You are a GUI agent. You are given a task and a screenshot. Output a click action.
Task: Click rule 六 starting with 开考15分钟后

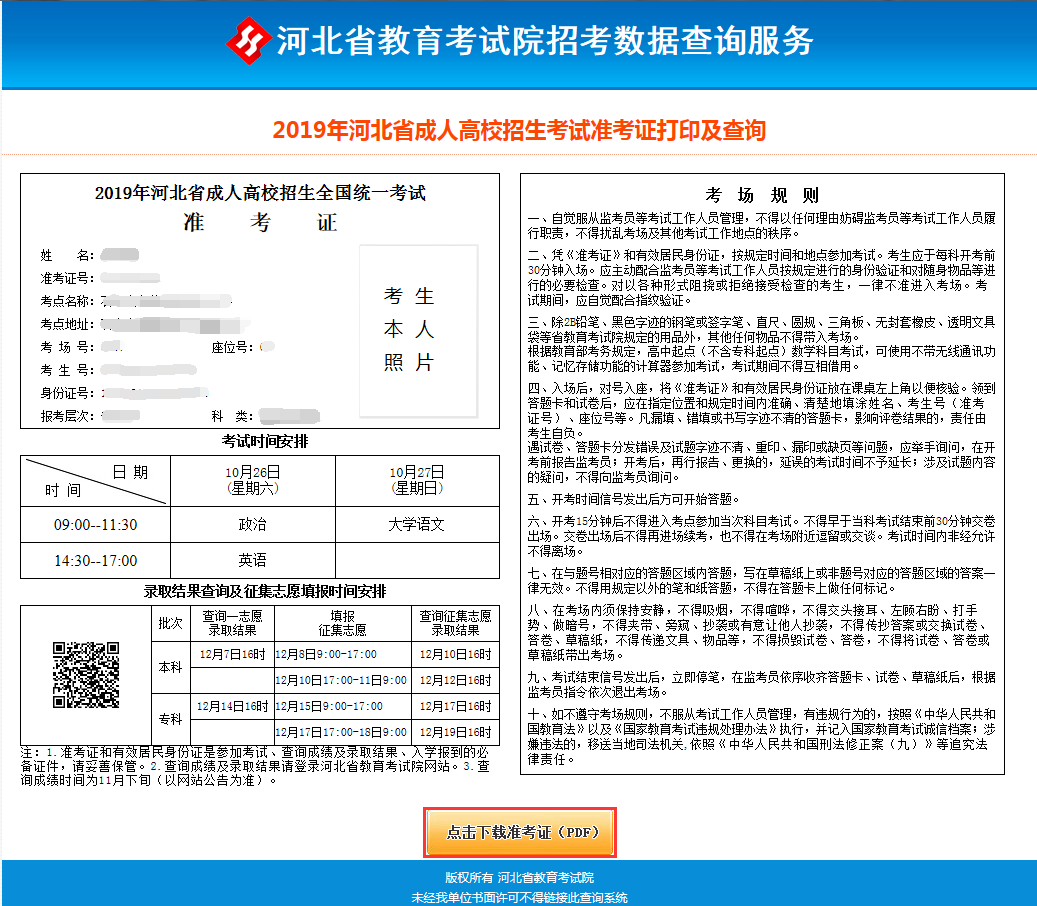click(x=762, y=536)
